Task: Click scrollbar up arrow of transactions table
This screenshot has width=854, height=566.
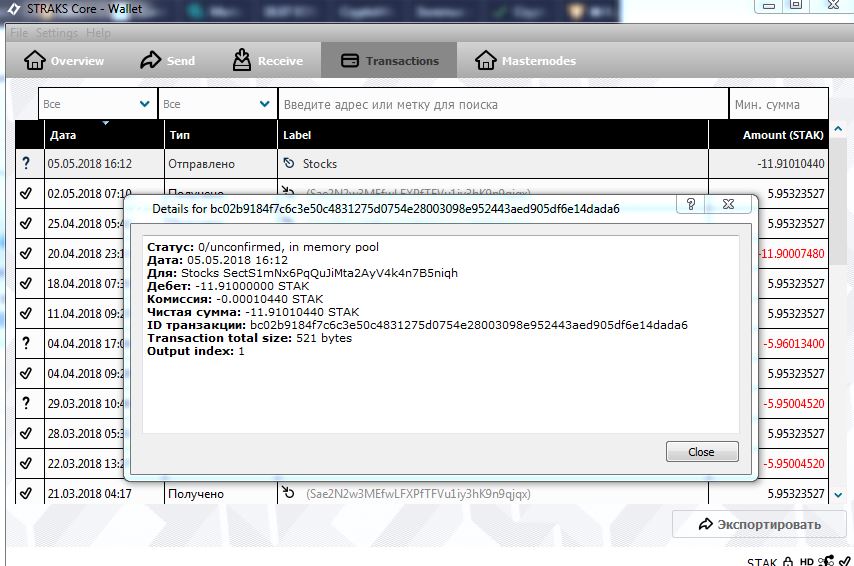Action: [838, 129]
